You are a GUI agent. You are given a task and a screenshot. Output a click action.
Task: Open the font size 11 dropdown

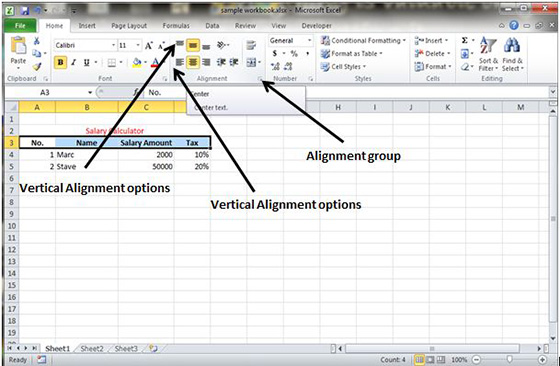pyautogui.click(x=138, y=45)
